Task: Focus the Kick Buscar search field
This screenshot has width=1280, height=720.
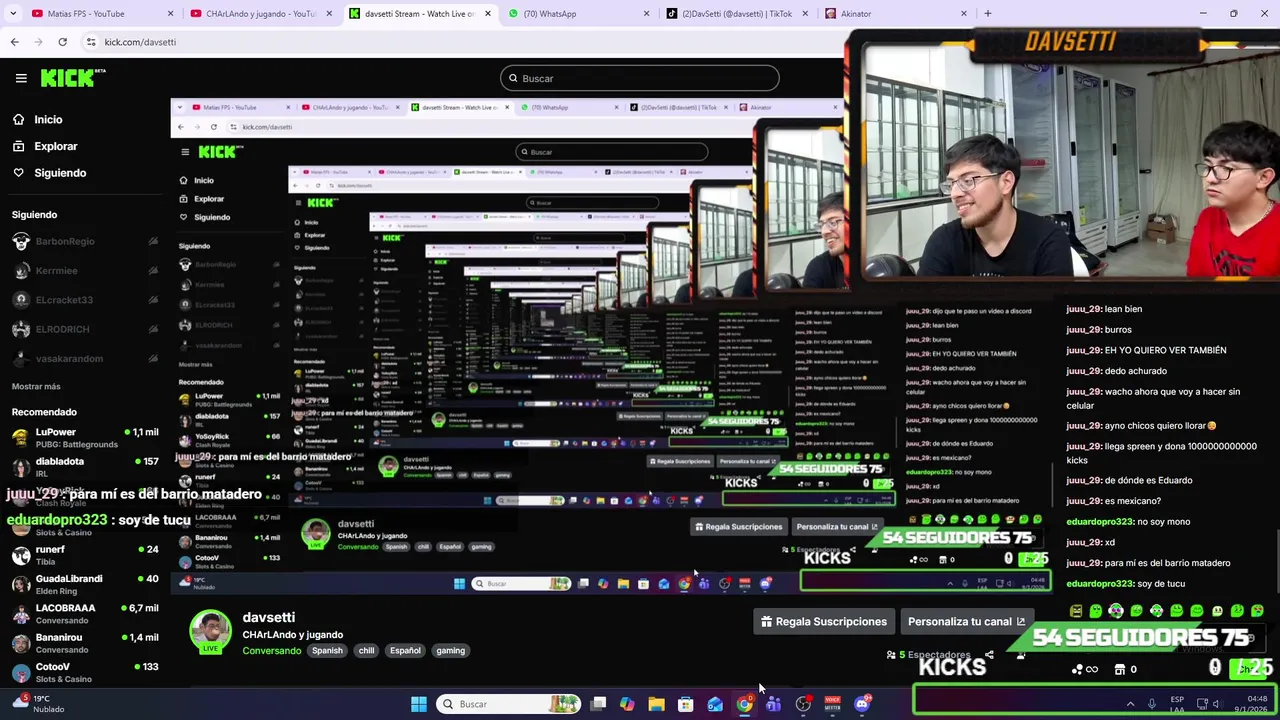Action: coord(640,78)
